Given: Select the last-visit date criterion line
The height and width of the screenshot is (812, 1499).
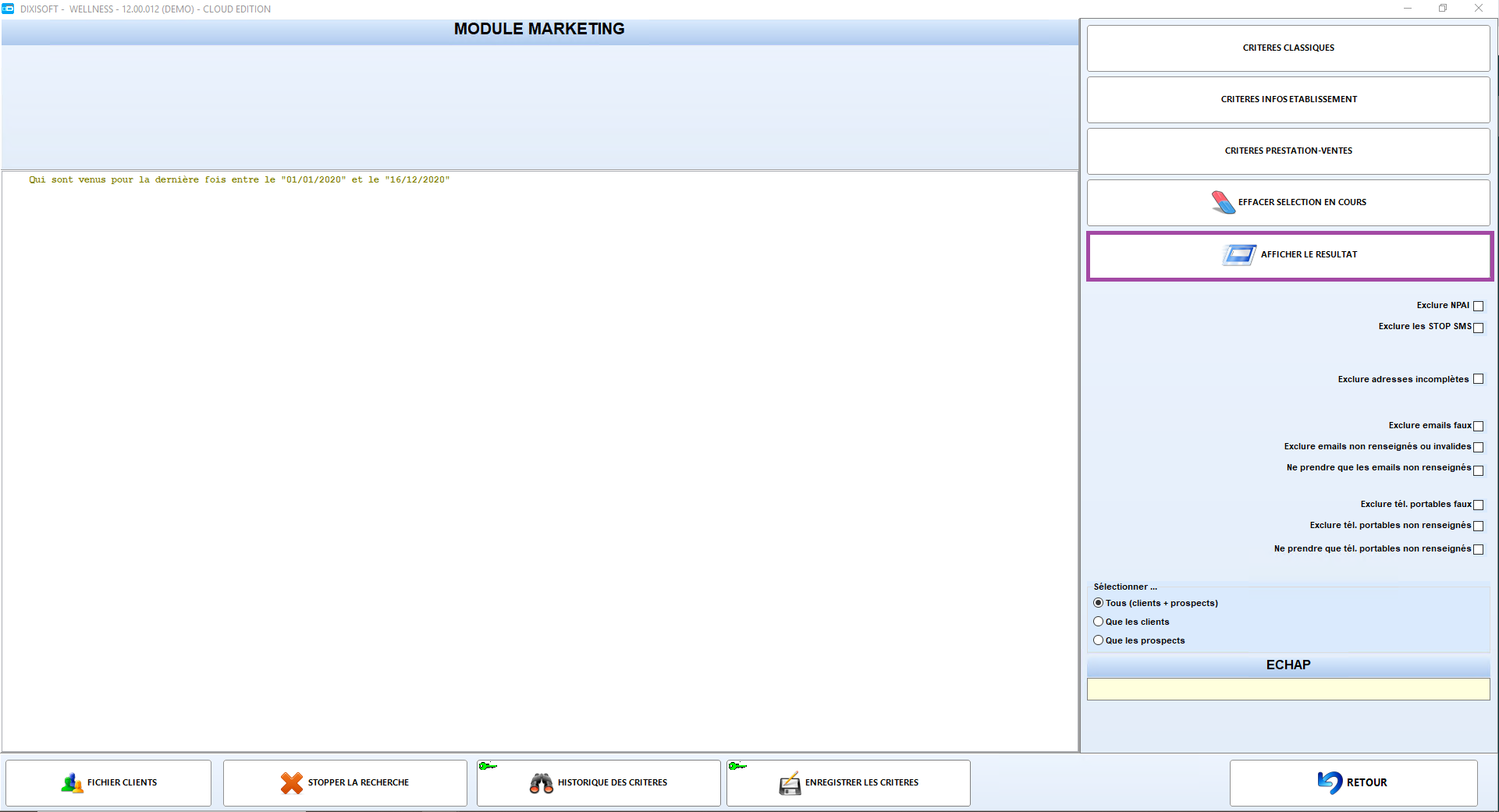Looking at the screenshot, I should pyautogui.click(x=239, y=180).
